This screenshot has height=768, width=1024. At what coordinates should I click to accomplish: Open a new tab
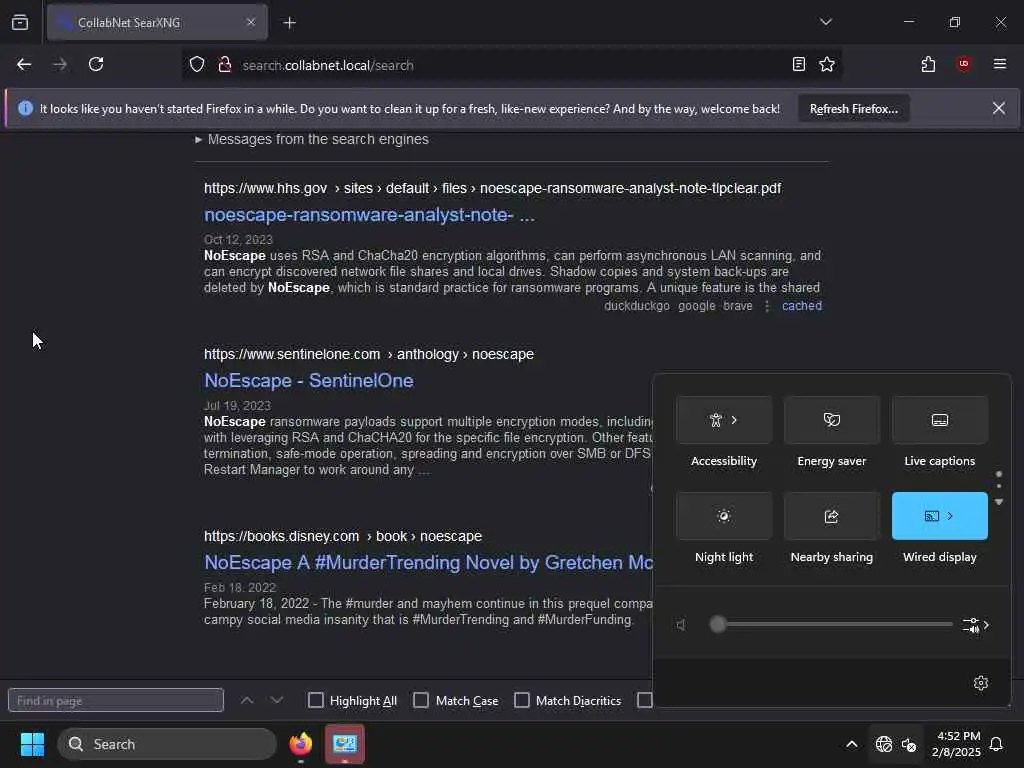(x=290, y=23)
